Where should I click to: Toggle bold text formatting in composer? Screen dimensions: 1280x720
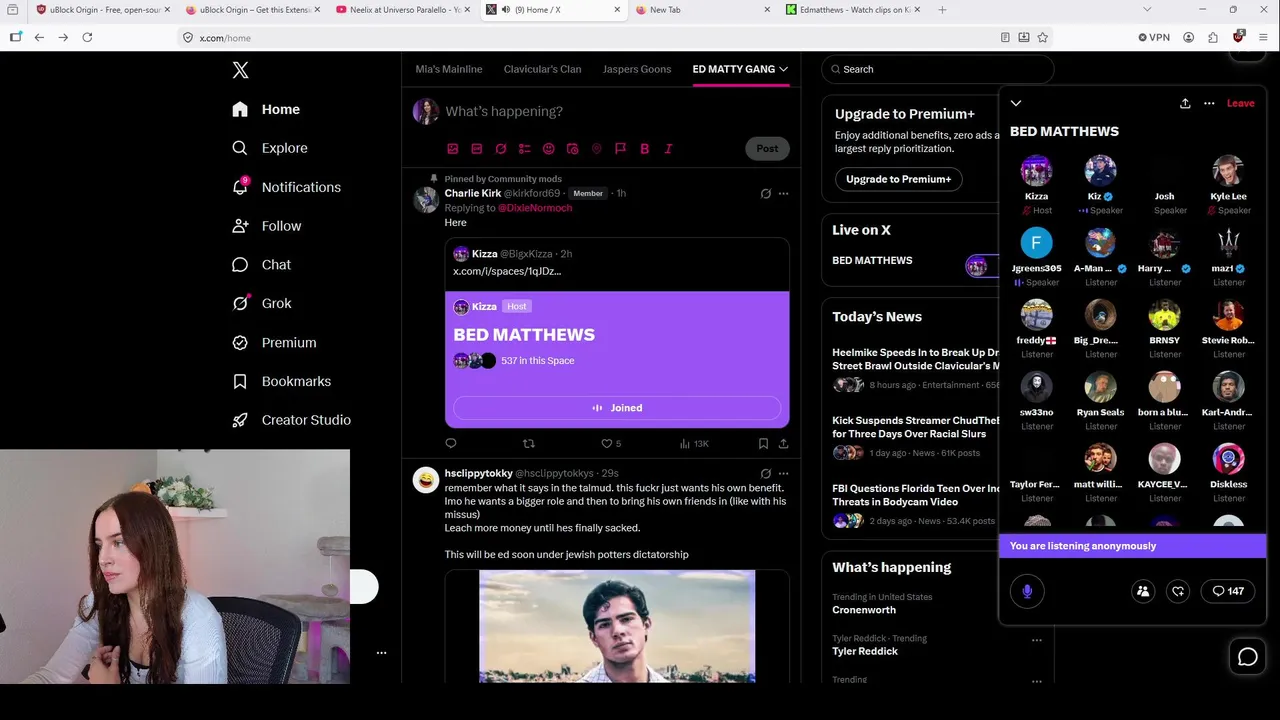(644, 149)
